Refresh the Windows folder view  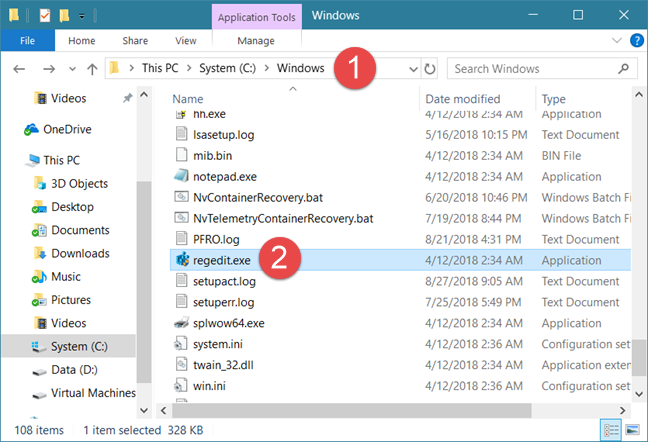tap(430, 69)
